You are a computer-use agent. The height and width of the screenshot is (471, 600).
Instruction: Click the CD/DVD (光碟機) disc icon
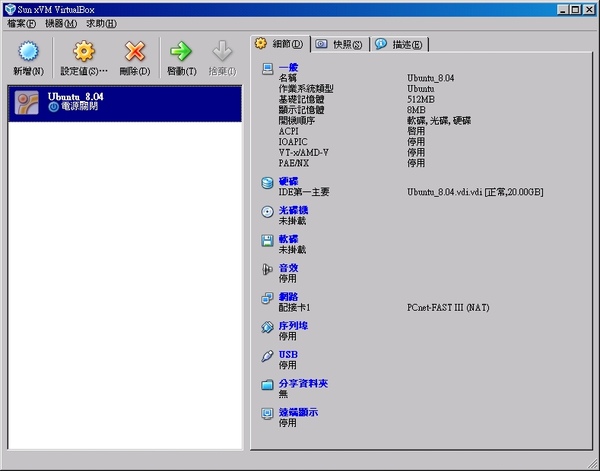point(267,212)
